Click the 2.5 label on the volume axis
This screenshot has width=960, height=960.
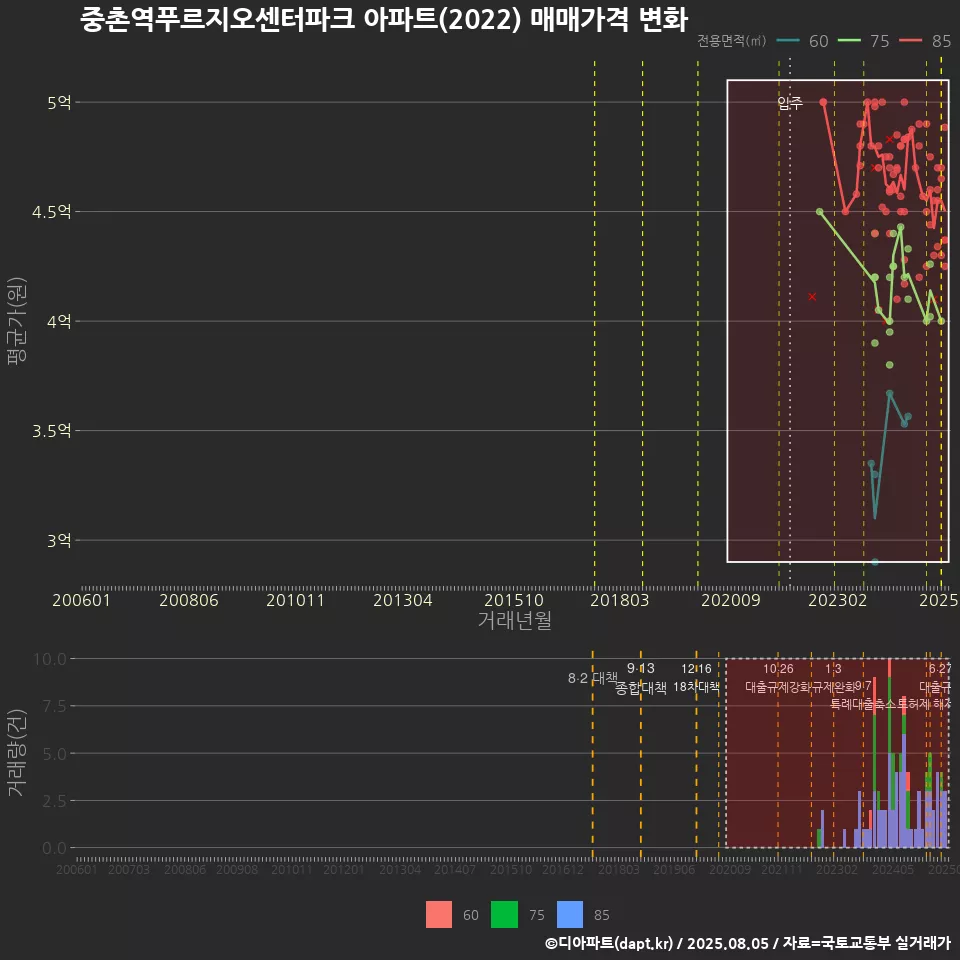coord(54,801)
